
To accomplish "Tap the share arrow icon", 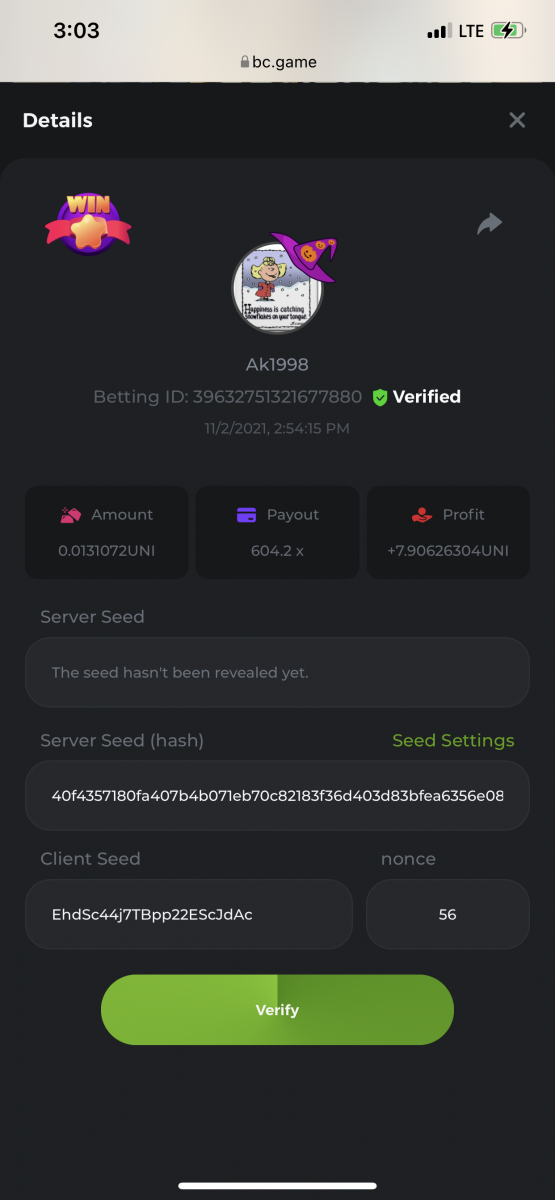I will click(489, 224).
